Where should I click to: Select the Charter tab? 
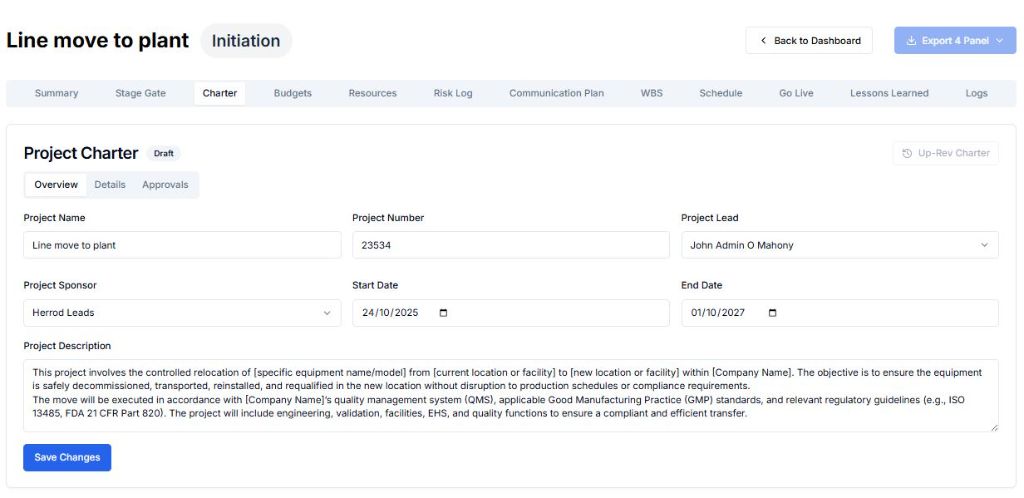click(x=219, y=93)
